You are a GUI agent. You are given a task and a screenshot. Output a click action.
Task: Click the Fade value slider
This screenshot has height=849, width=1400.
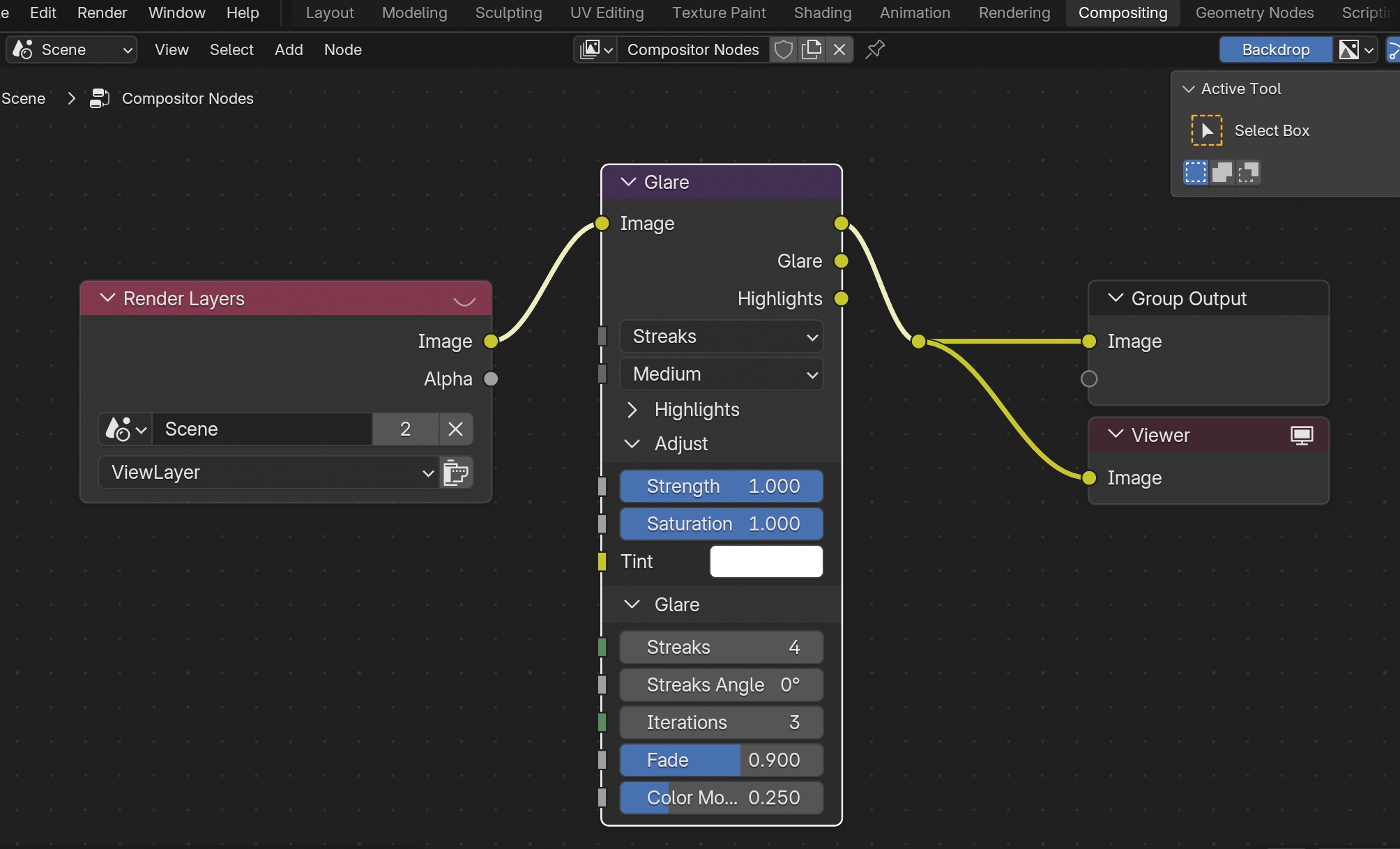tap(721, 760)
